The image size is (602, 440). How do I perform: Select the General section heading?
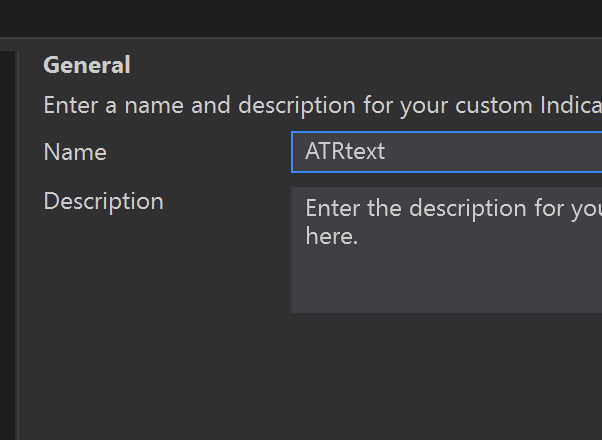(x=87, y=65)
